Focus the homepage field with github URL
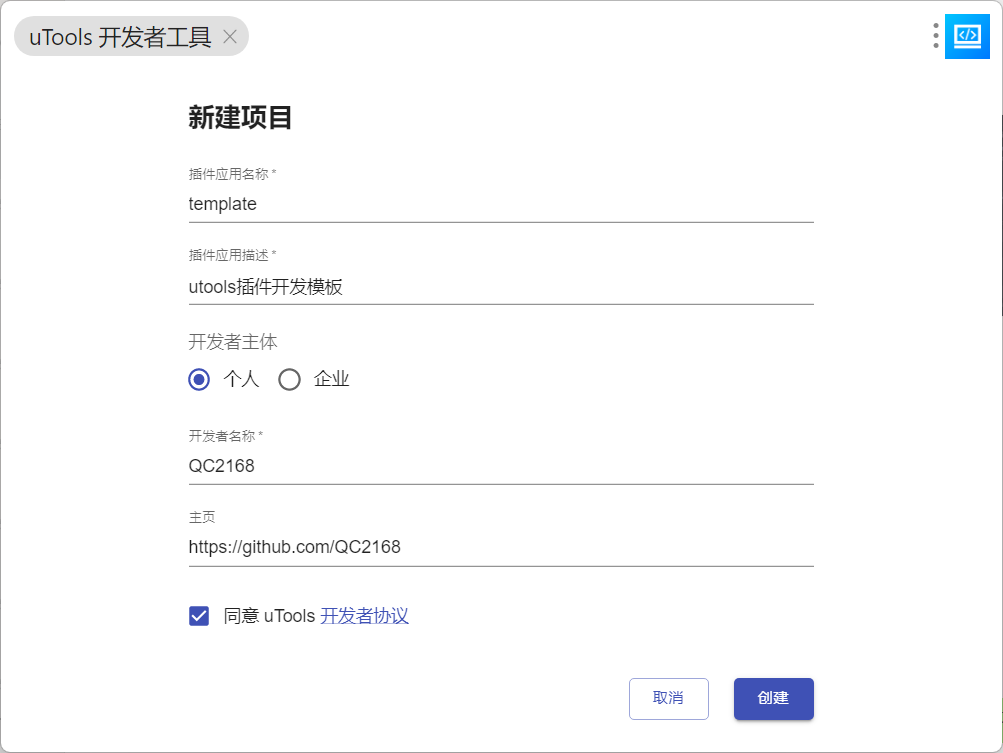The height and width of the screenshot is (753, 1003). pyautogui.click(x=501, y=547)
